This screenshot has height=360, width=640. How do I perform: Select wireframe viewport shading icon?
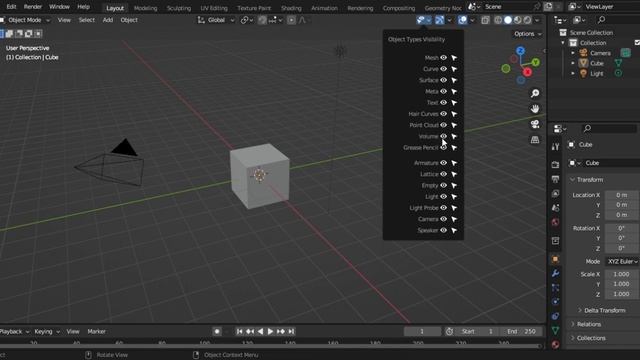tap(498, 20)
